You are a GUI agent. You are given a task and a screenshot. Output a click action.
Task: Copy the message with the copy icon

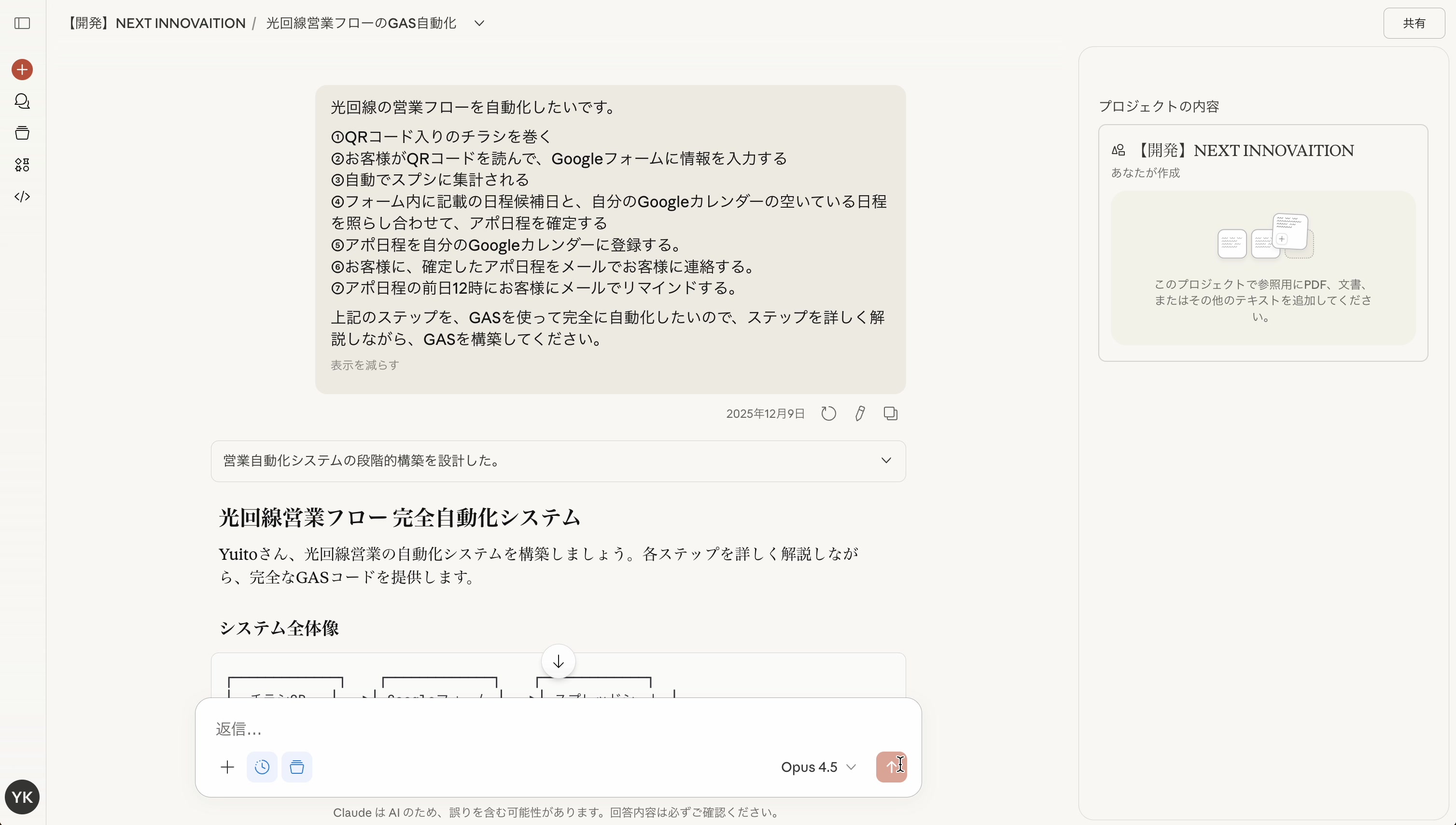[x=890, y=413]
